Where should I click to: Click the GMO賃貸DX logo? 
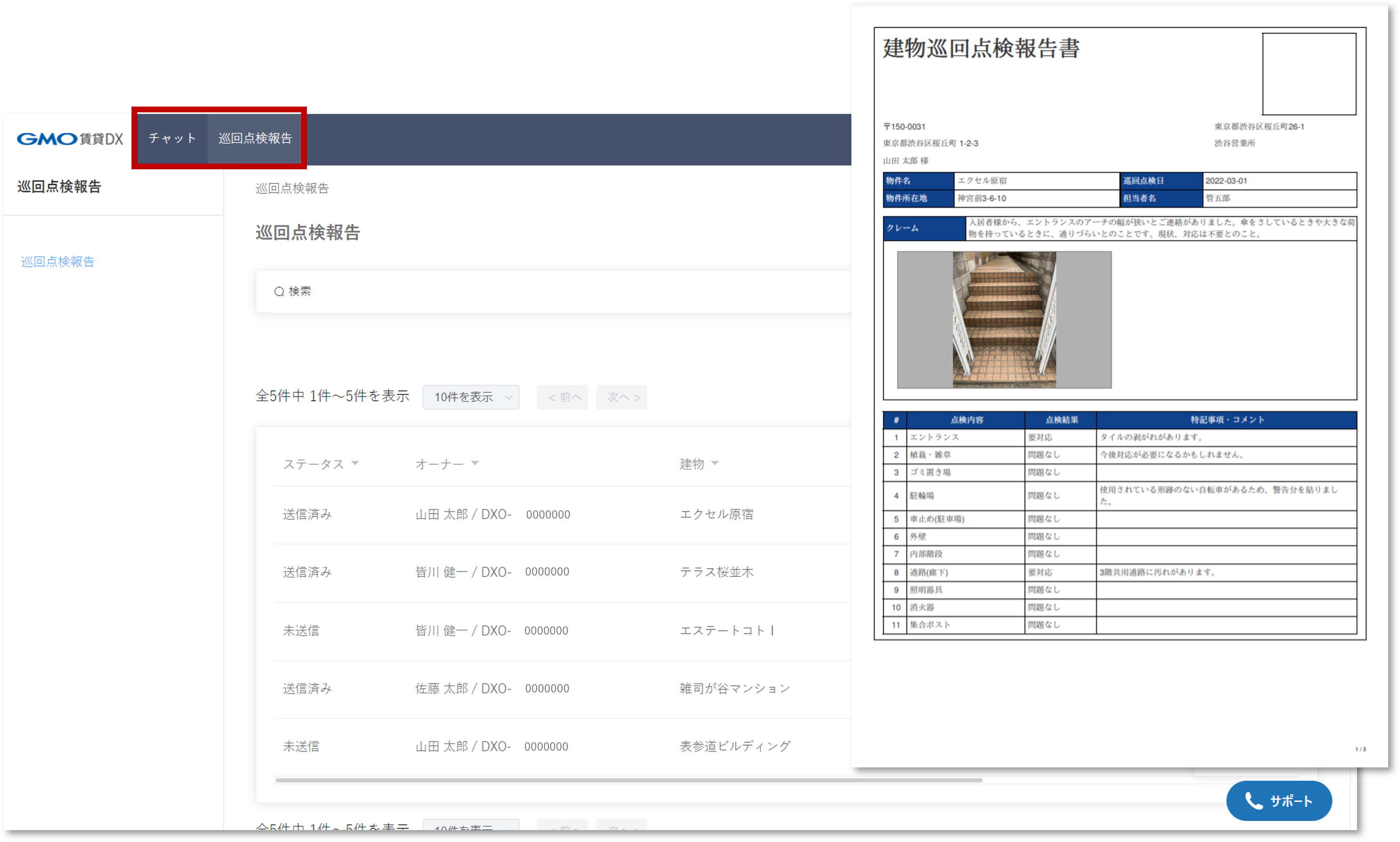[69, 139]
